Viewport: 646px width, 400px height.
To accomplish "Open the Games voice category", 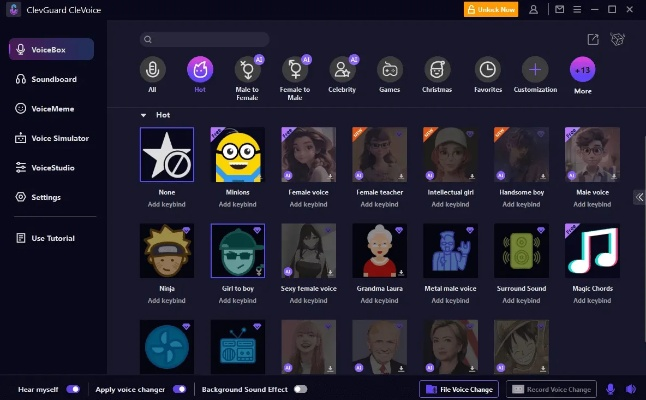I will (x=390, y=70).
